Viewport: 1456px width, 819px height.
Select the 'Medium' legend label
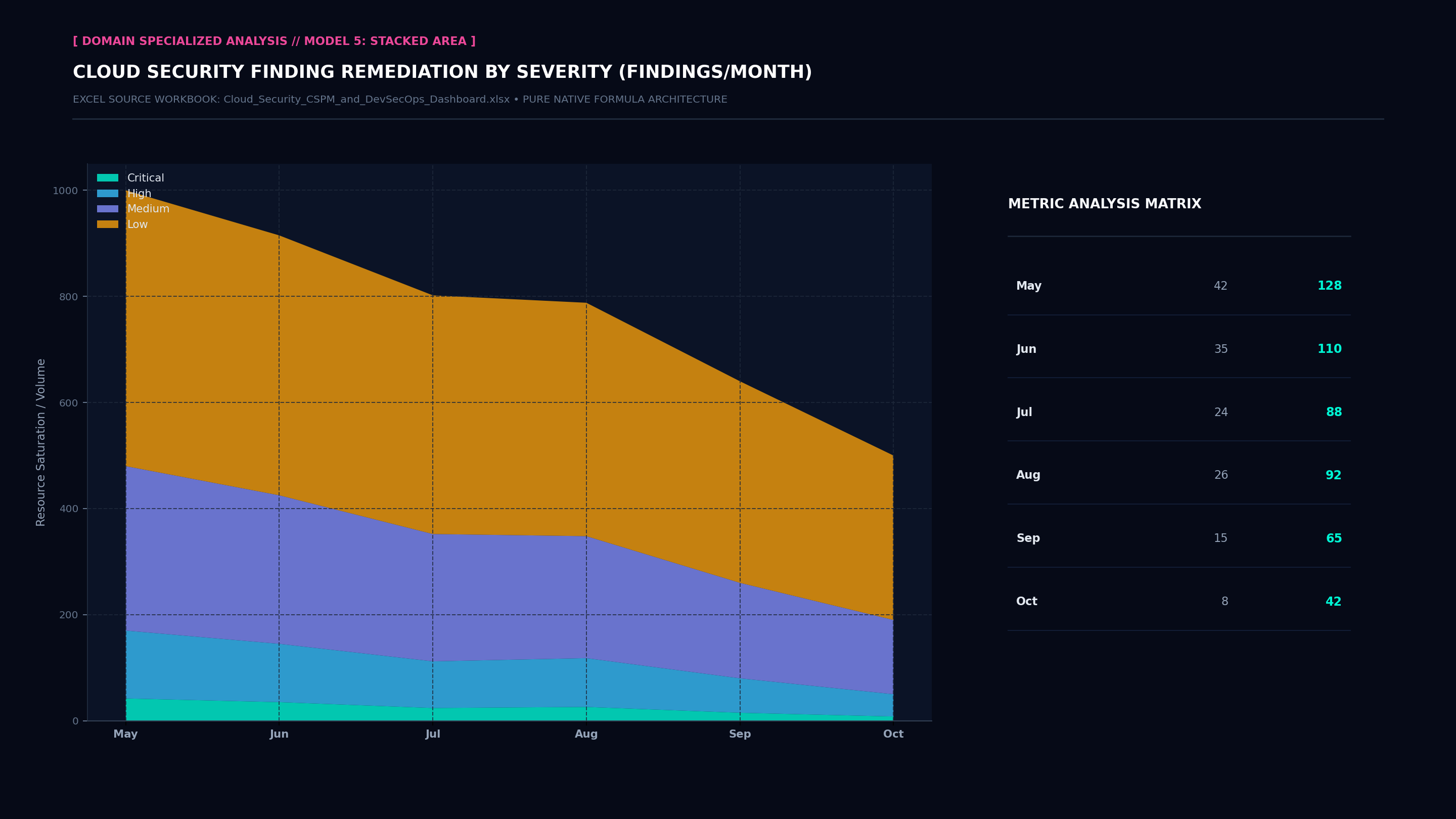coord(148,209)
